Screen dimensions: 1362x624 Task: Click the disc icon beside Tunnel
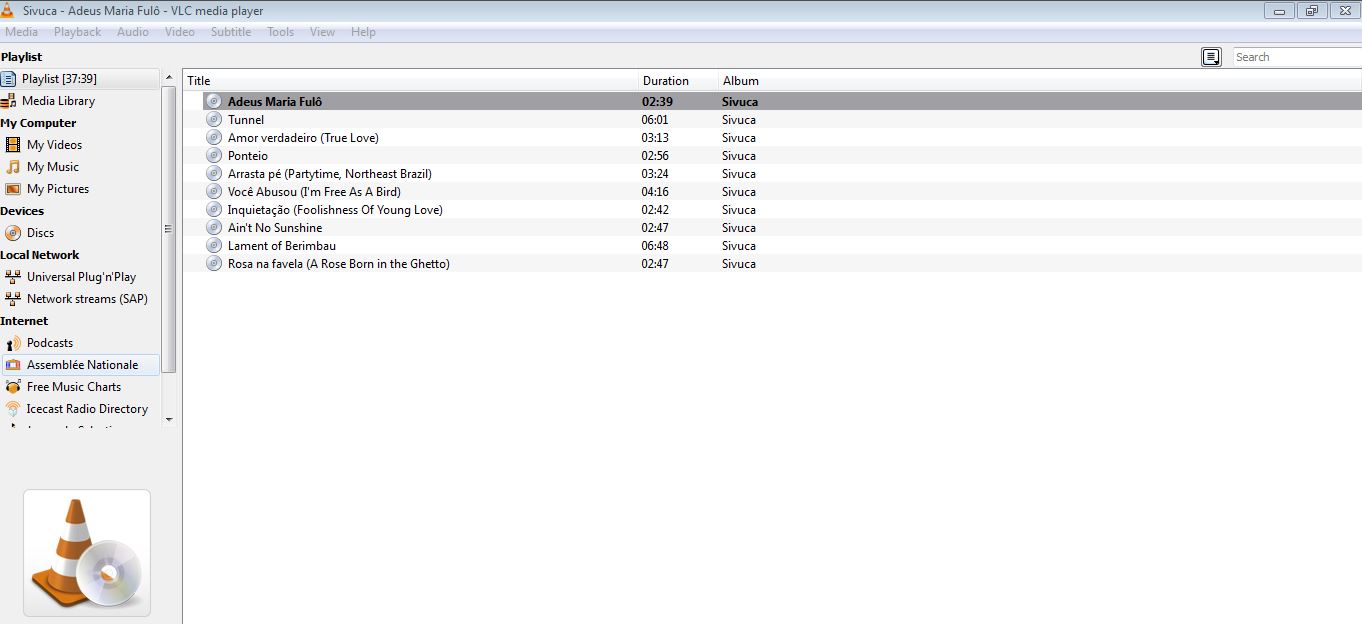[x=213, y=119]
